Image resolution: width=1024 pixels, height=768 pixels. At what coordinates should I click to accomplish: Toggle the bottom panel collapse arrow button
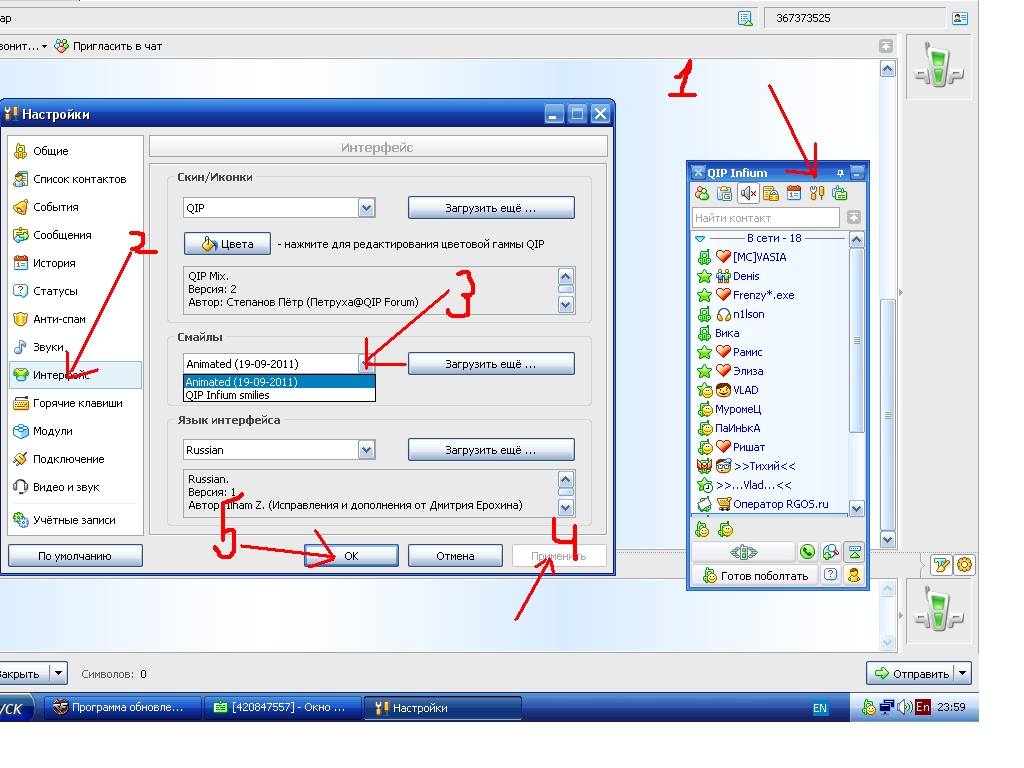tap(854, 552)
